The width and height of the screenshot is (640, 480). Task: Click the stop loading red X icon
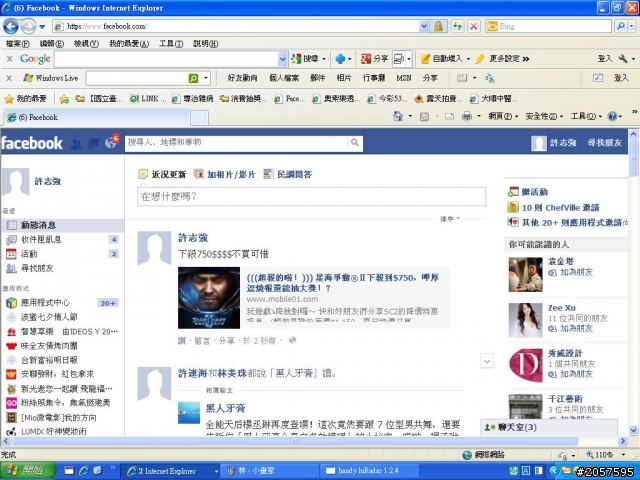(473, 27)
